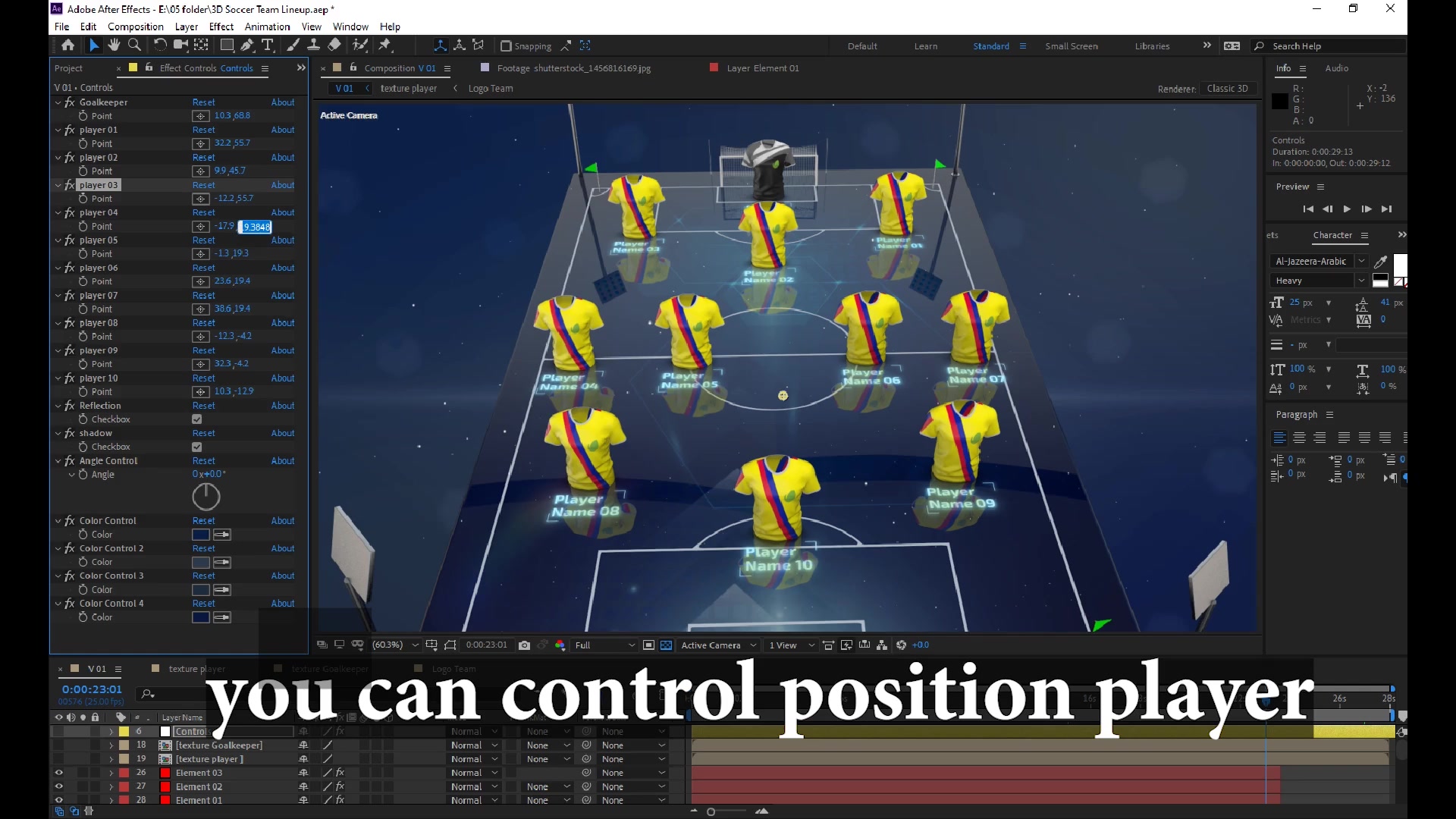Click the Active Camera view icon
1456x819 pixels.
click(x=715, y=645)
